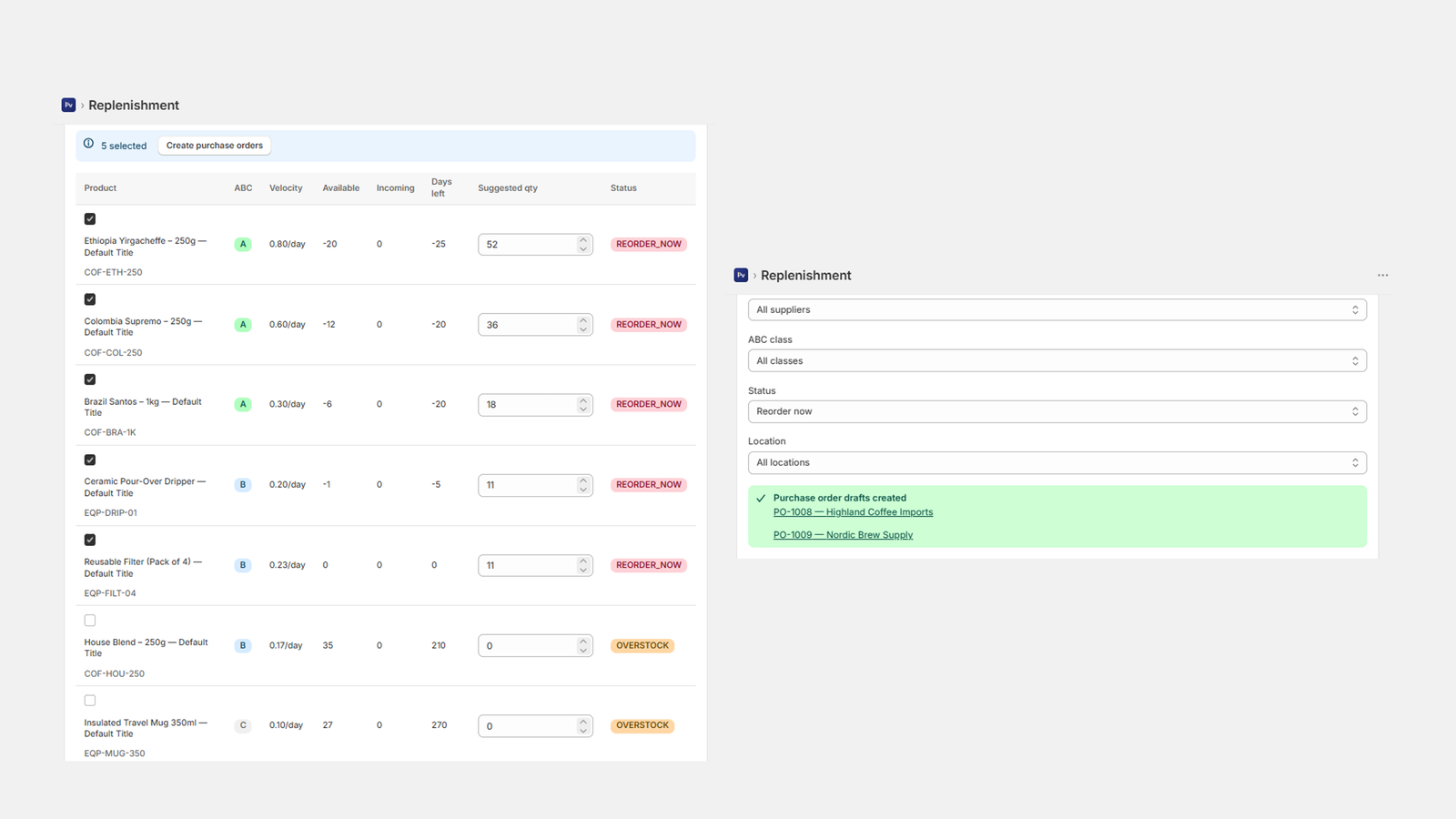1456x819 pixels.
Task: Check the House Blend row checkbox
Action: 90,621
